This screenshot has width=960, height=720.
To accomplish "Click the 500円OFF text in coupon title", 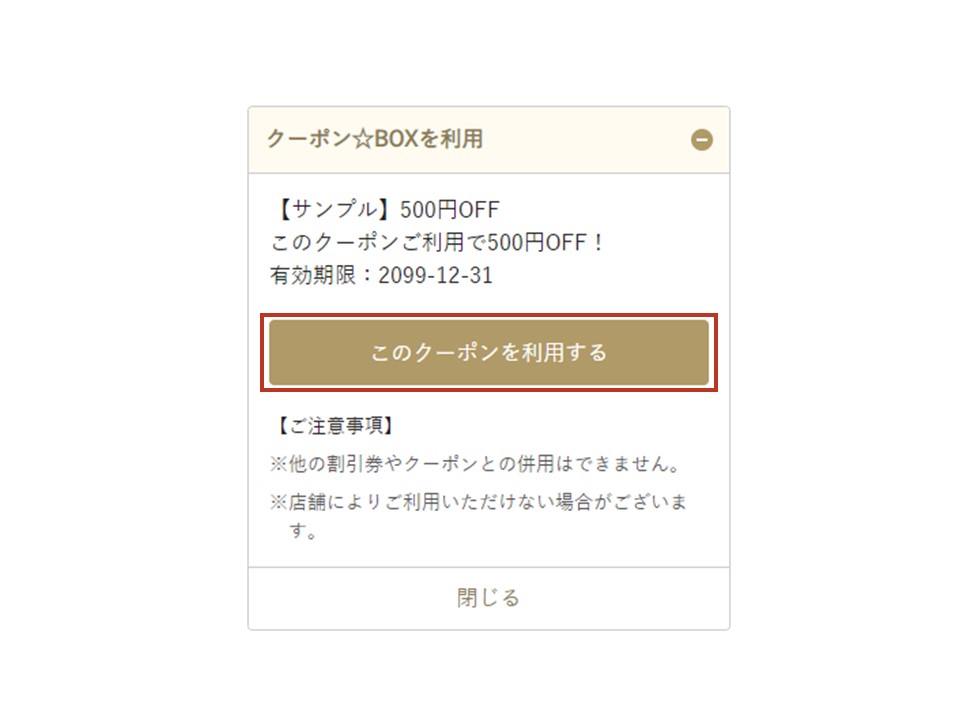I will click(x=449, y=210).
